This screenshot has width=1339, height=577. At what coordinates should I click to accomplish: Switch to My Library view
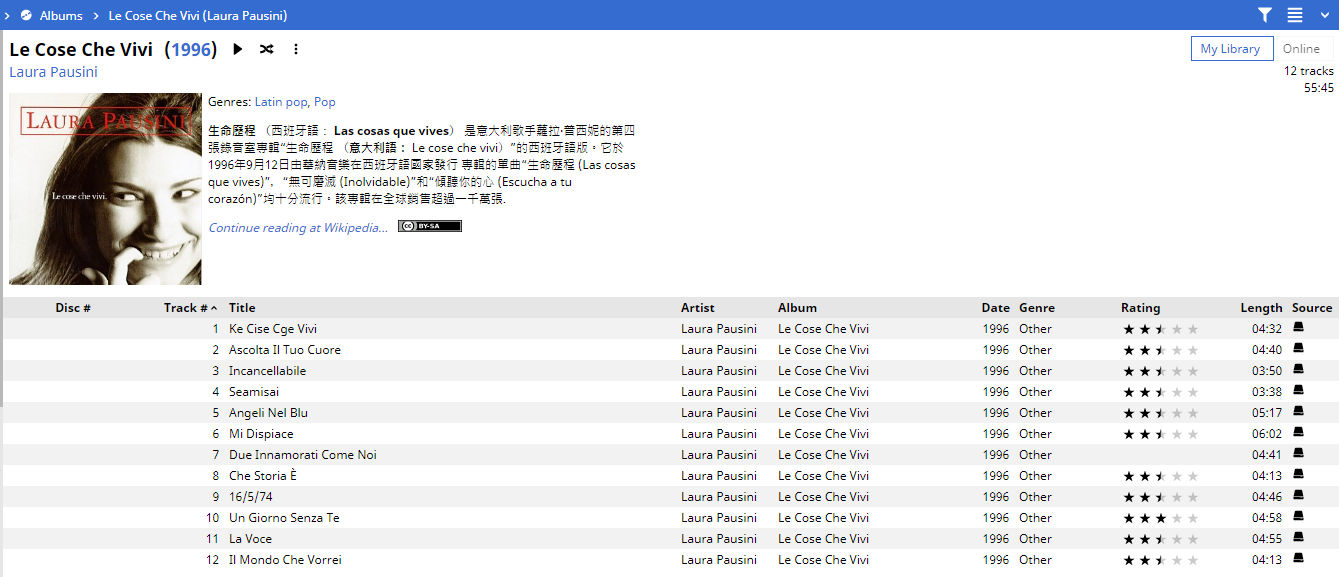click(x=1231, y=49)
